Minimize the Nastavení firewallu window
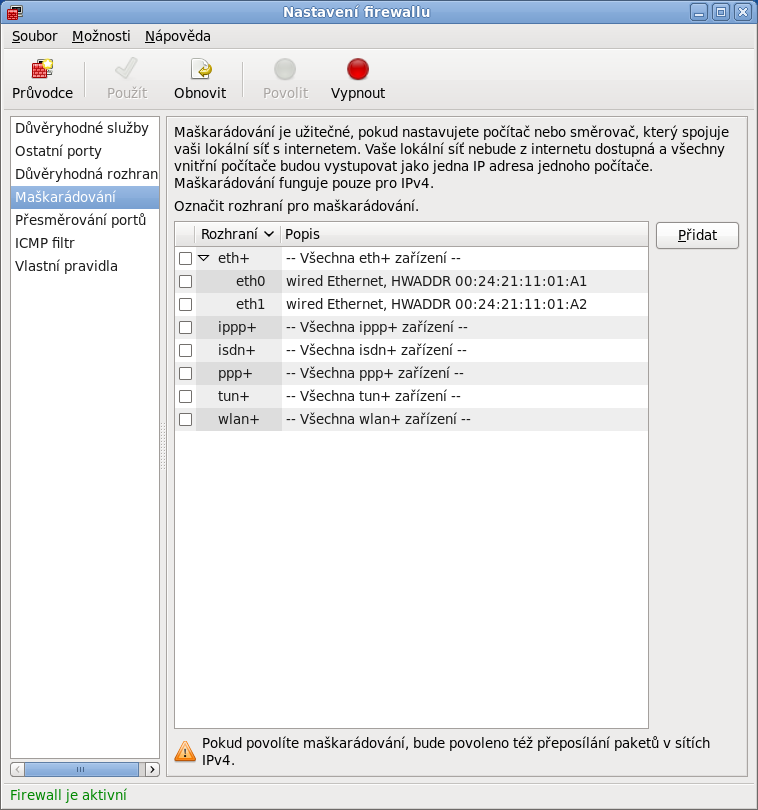This screenshot has height=810, width=758. click(699, 12)
